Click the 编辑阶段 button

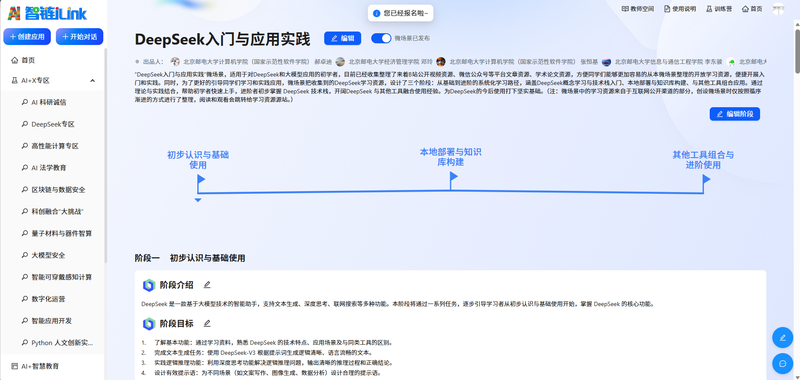pos(735,114)
